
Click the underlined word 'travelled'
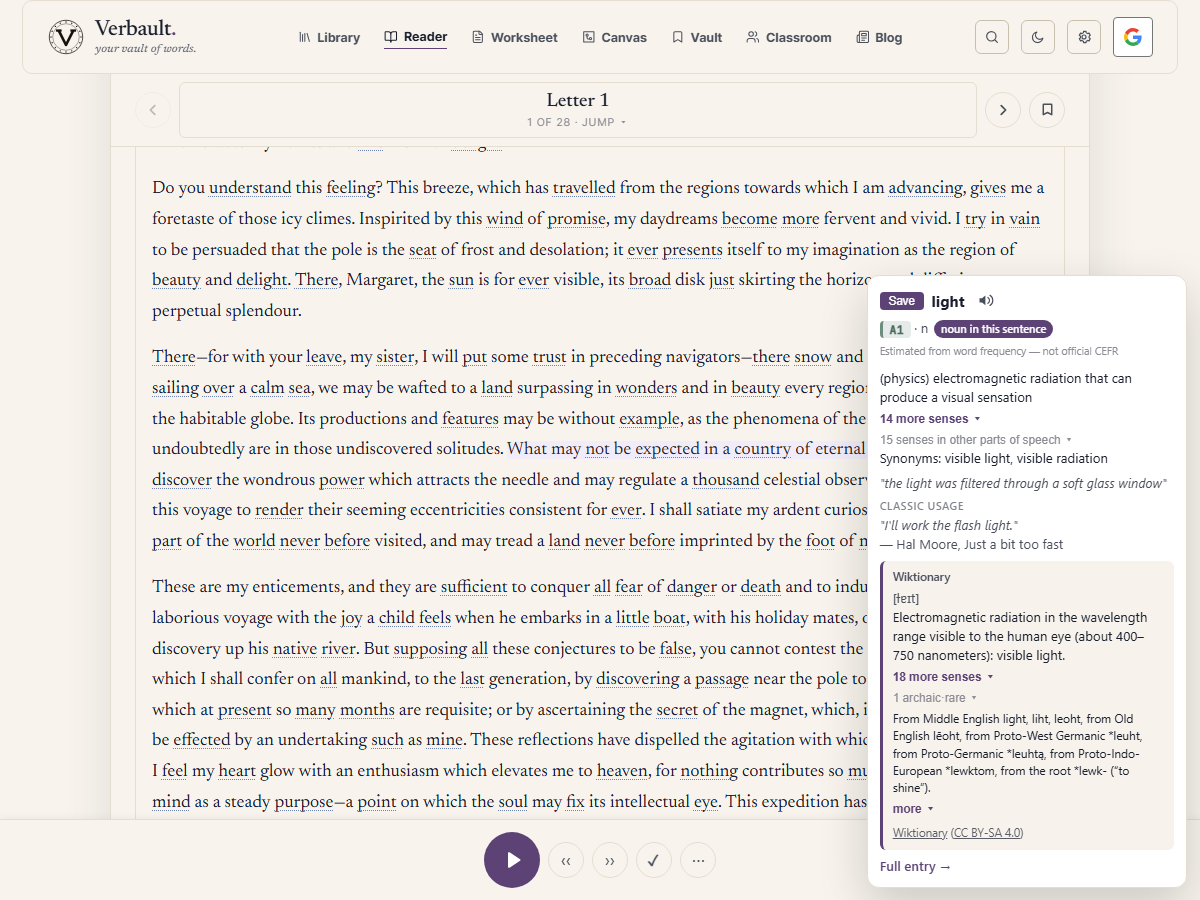[584, 188]
